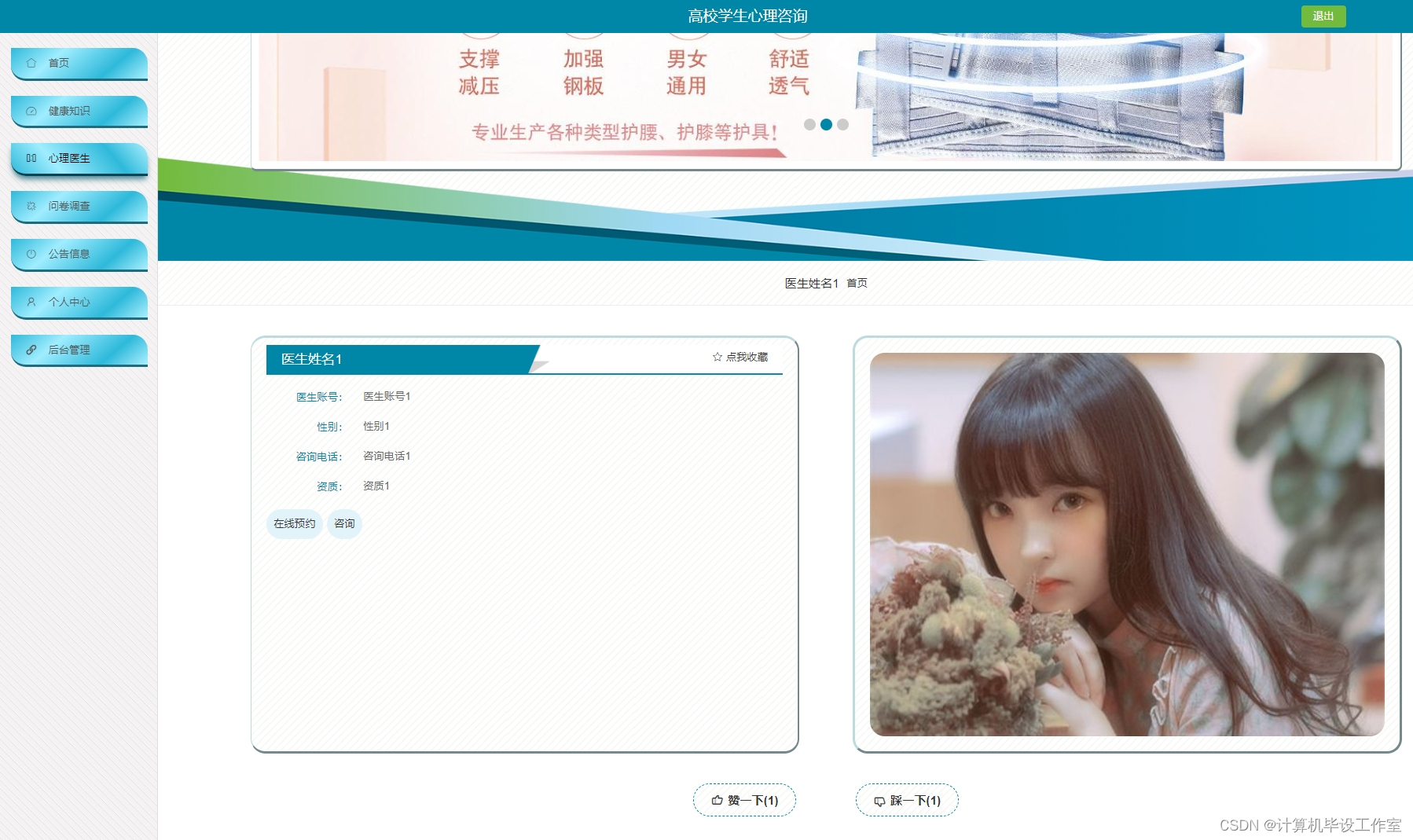The height and width of the screenshot is (840, 1413).
Task: Click the clock icon beside 公告信息
Action: (x=31, y=254)
